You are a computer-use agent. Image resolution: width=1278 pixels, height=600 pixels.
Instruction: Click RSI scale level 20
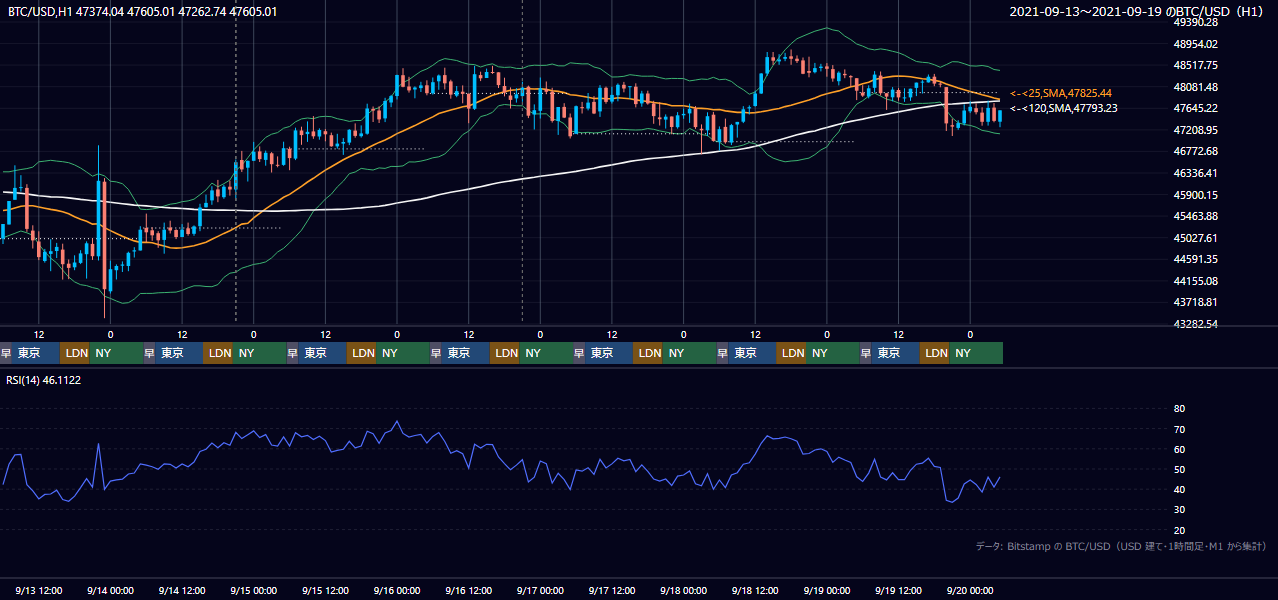1179,530
